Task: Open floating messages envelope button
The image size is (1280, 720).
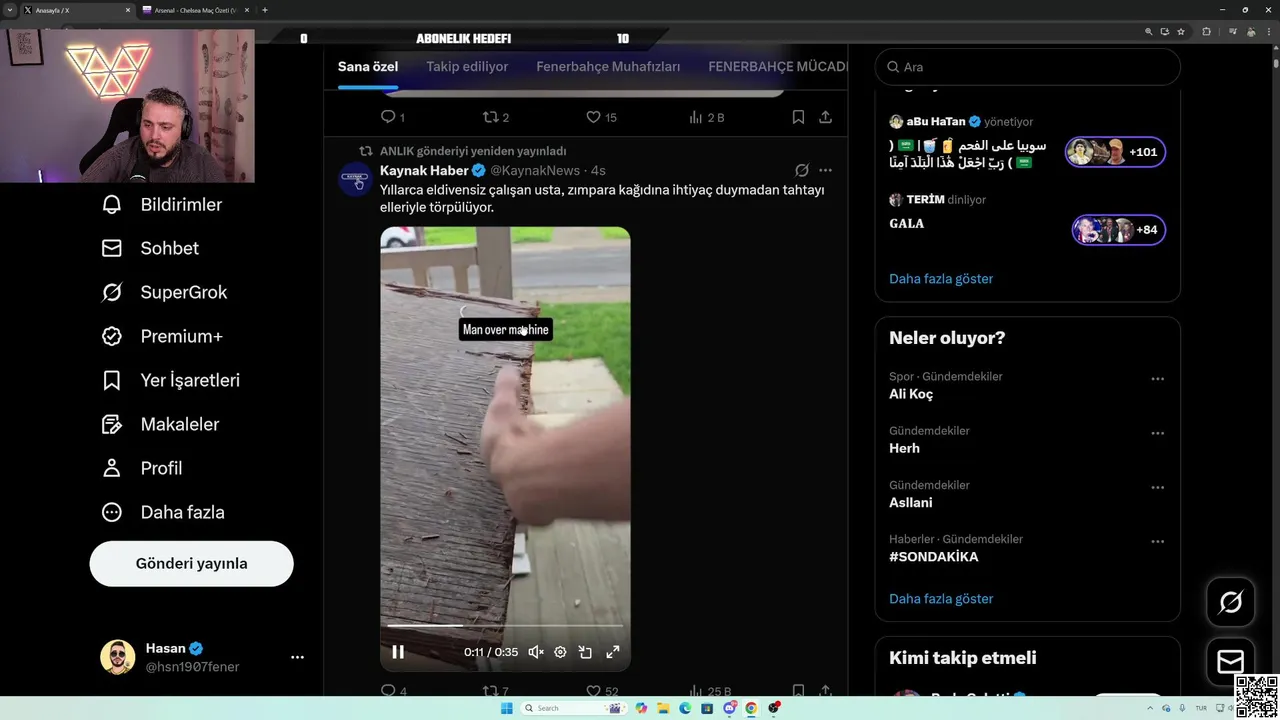Action: [x=1231, y=661]
